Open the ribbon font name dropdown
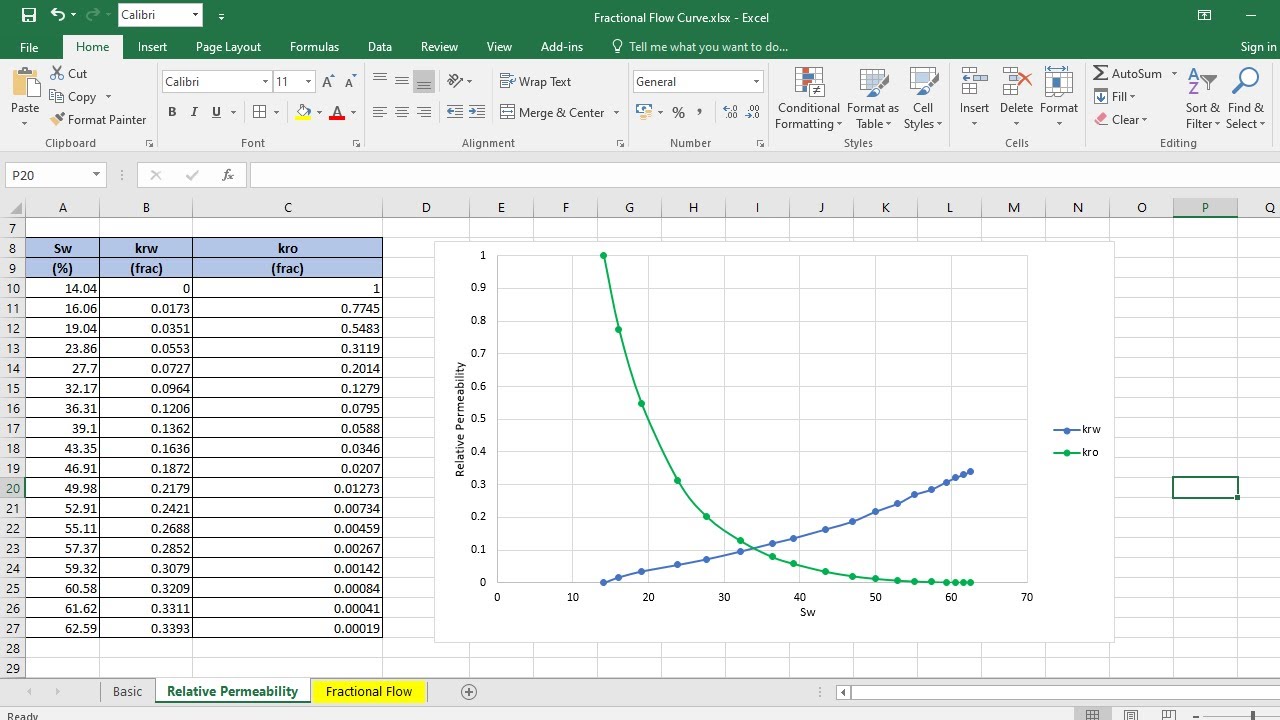Image resolution: width=1280 pixels, height=720 pixels. click(265, 82)
